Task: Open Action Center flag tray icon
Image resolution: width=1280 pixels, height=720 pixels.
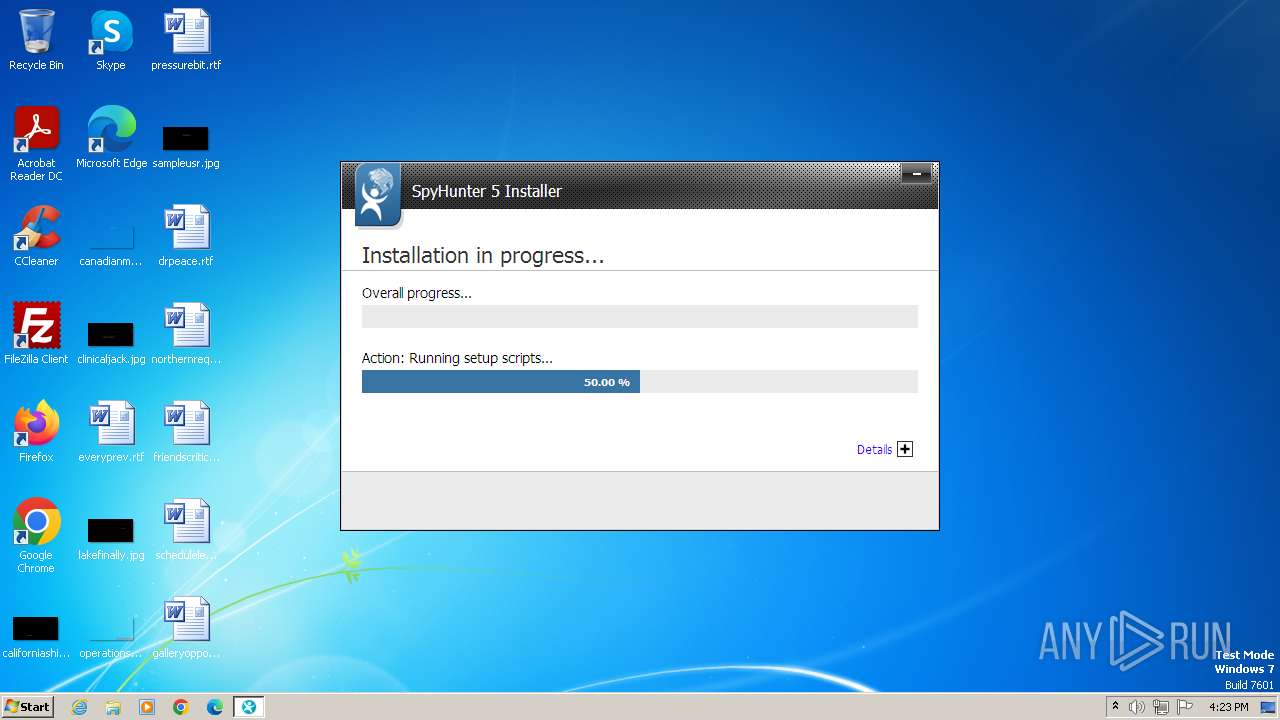Action: (x=1185, y=707)
